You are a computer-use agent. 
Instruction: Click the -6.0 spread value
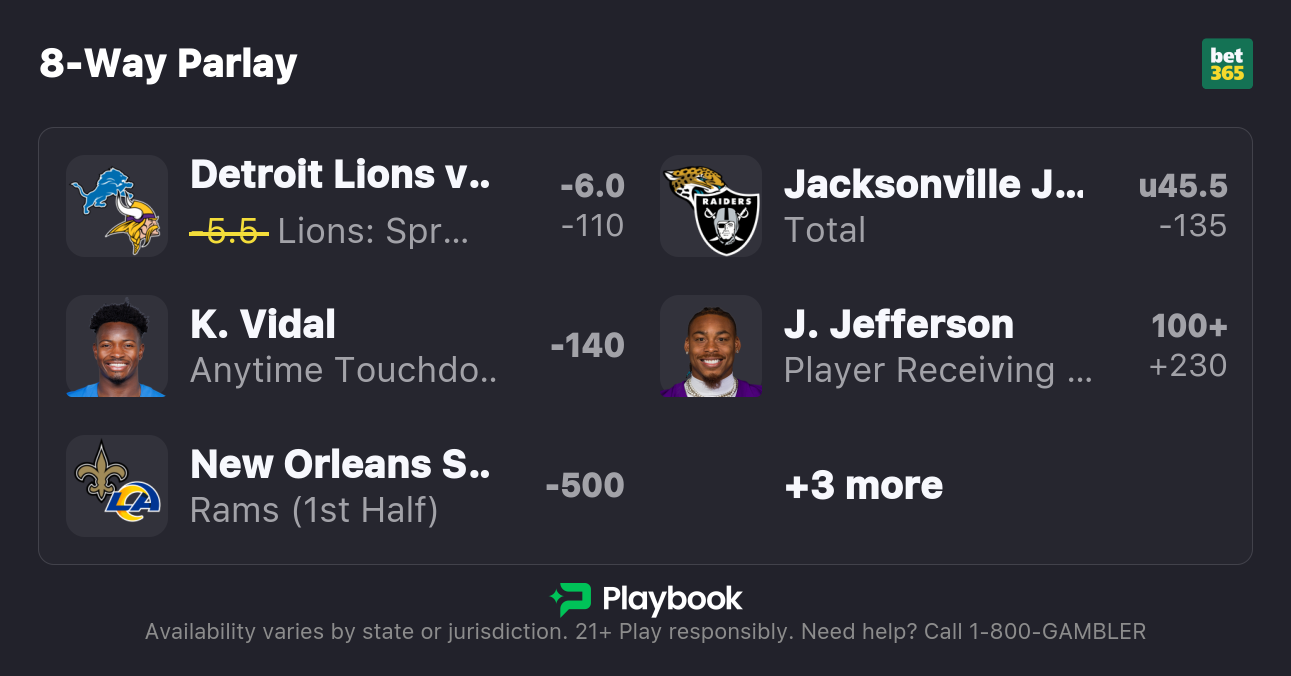[592, 186]
